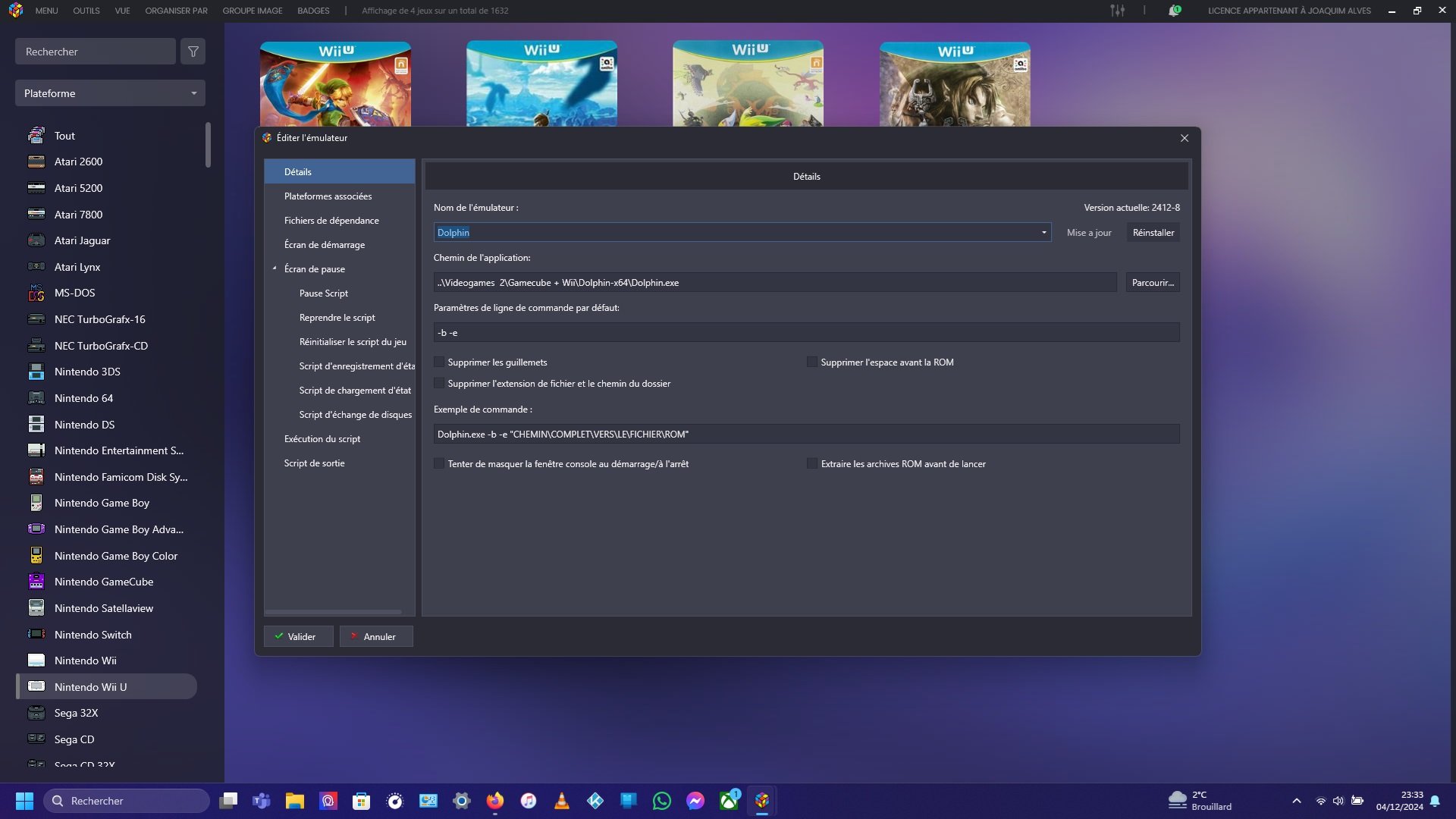Select Reprendre le script tree item
The width and height of the screenshot is (1456, 819).
(337, 318)
